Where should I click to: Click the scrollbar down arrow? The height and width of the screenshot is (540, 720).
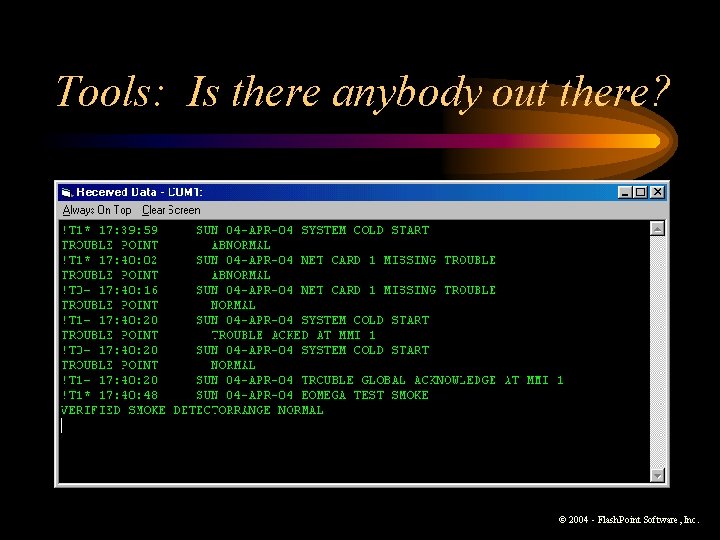658,475
